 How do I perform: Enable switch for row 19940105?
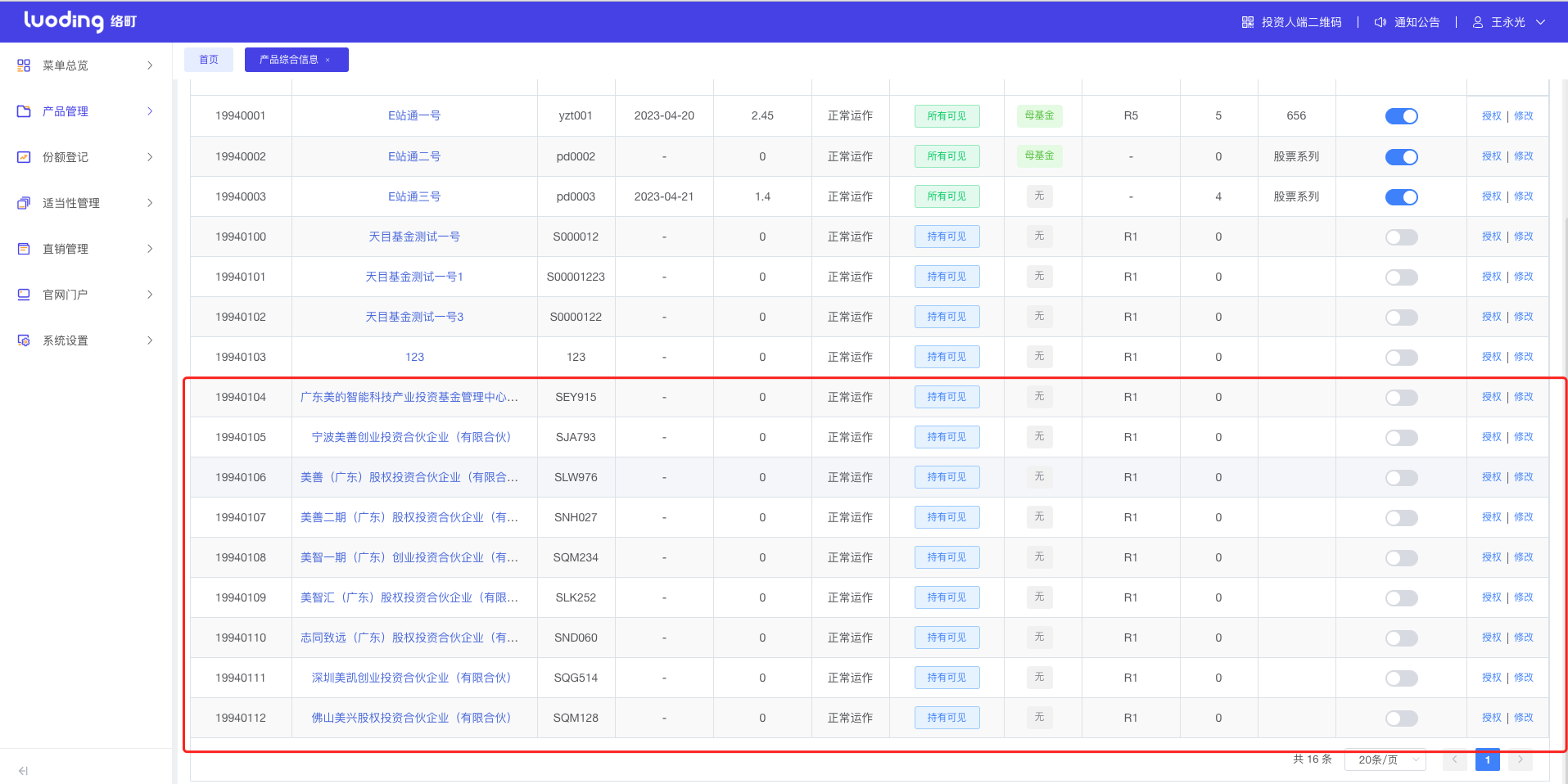click(1402, 437)
